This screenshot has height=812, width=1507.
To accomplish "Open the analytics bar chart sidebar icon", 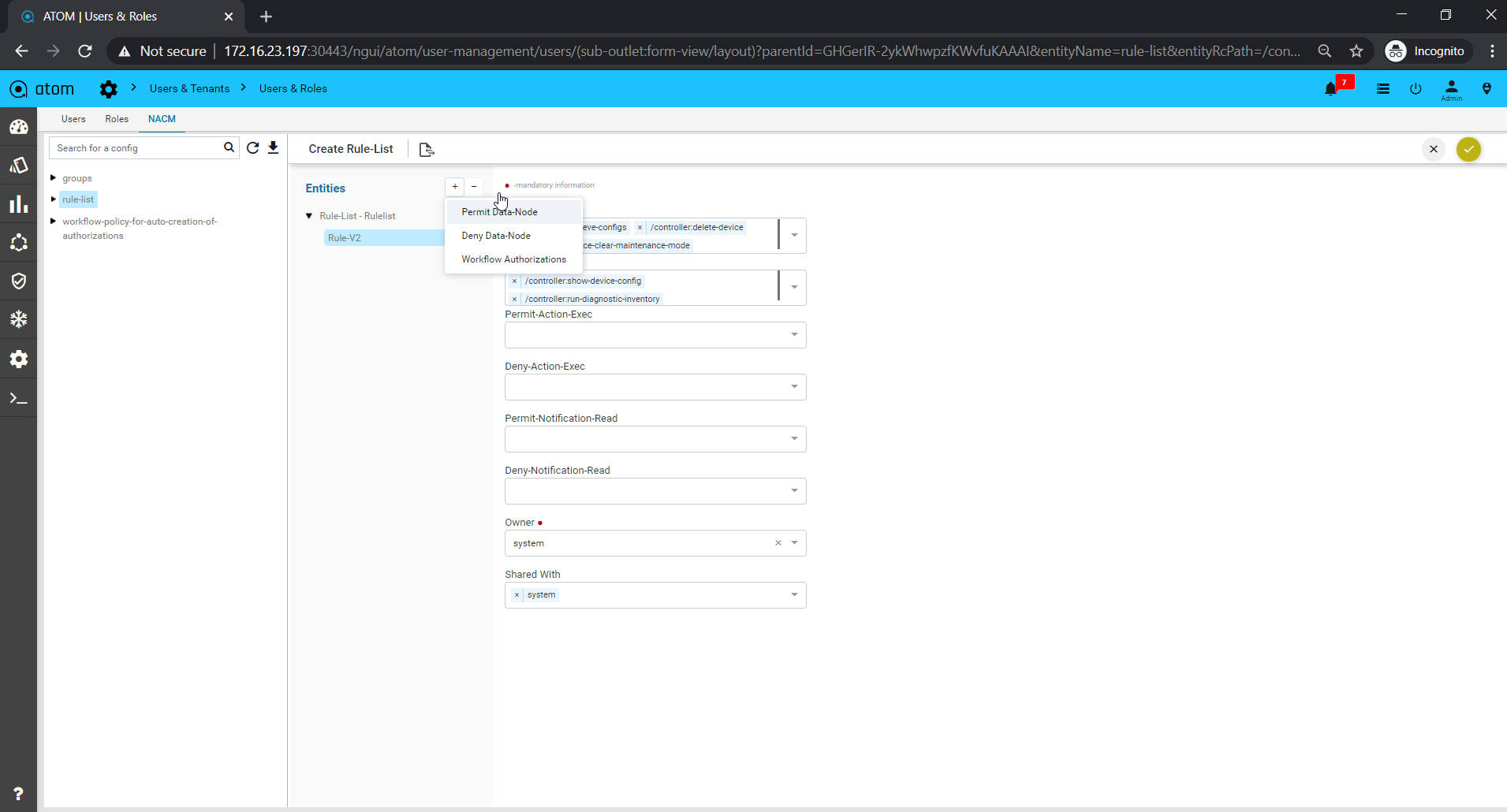I will click(19, 204).
